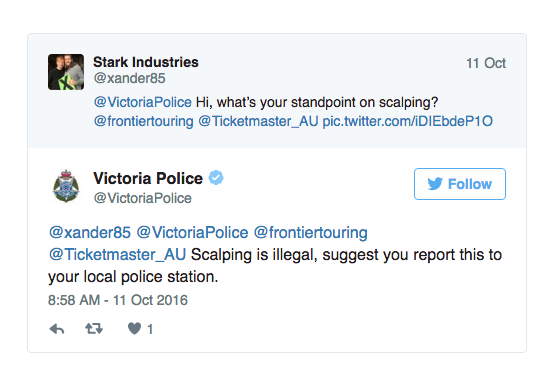Open the 11 Oct date link
This screenshot has height=373, width=560.
(x=486, y=63)
